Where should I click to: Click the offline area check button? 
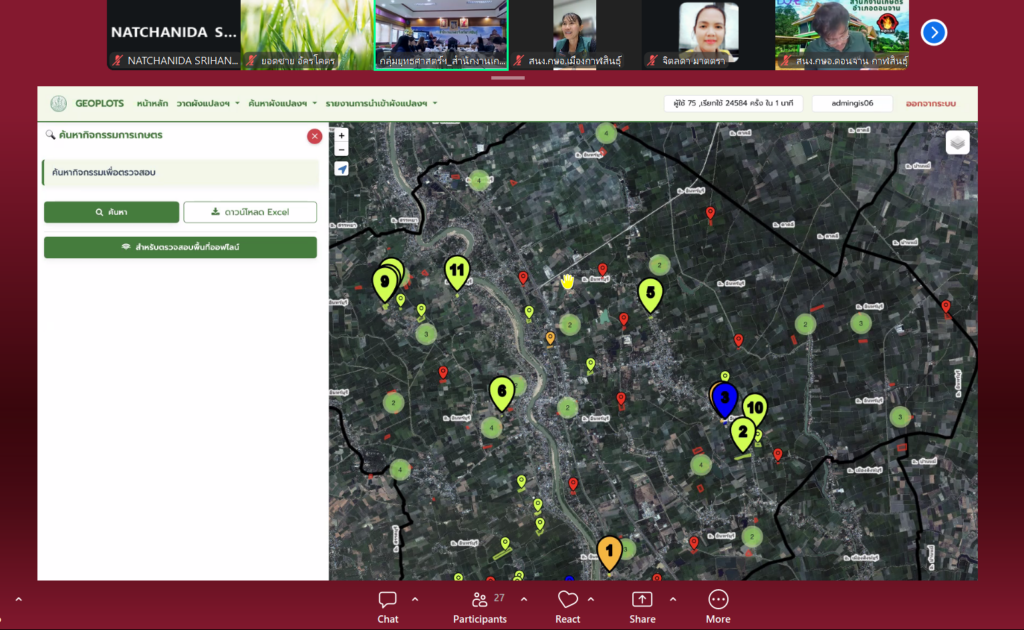point(180,247)
